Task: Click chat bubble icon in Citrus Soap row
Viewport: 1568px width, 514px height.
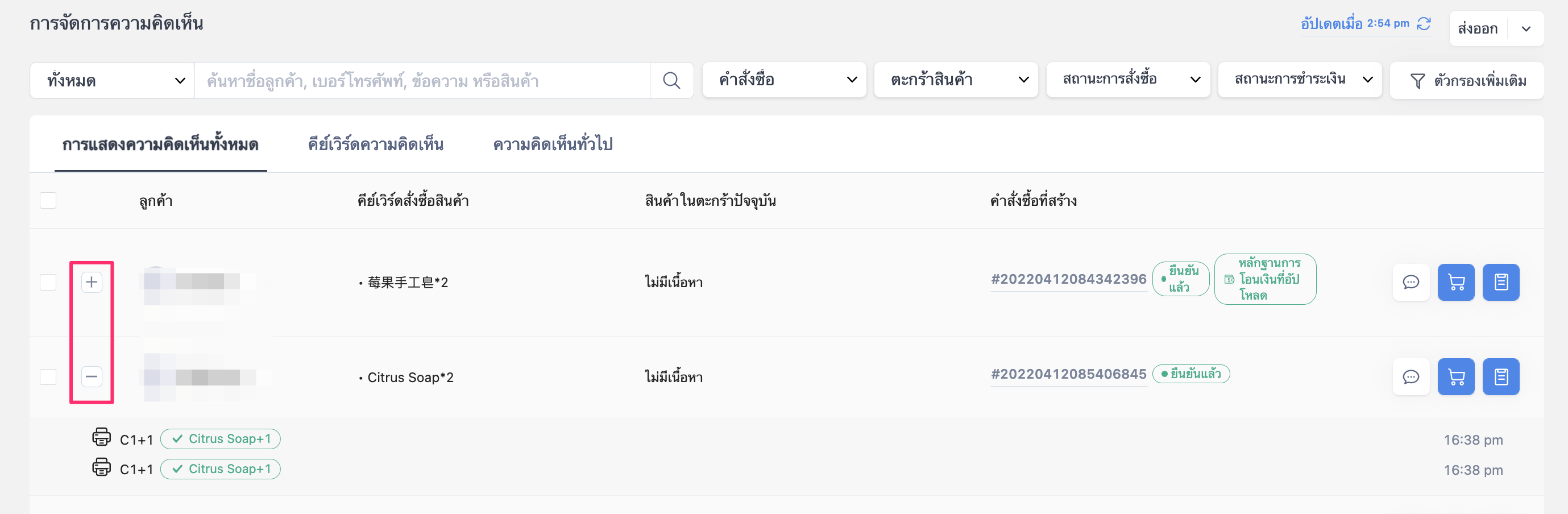Action: coord(1411,376)
